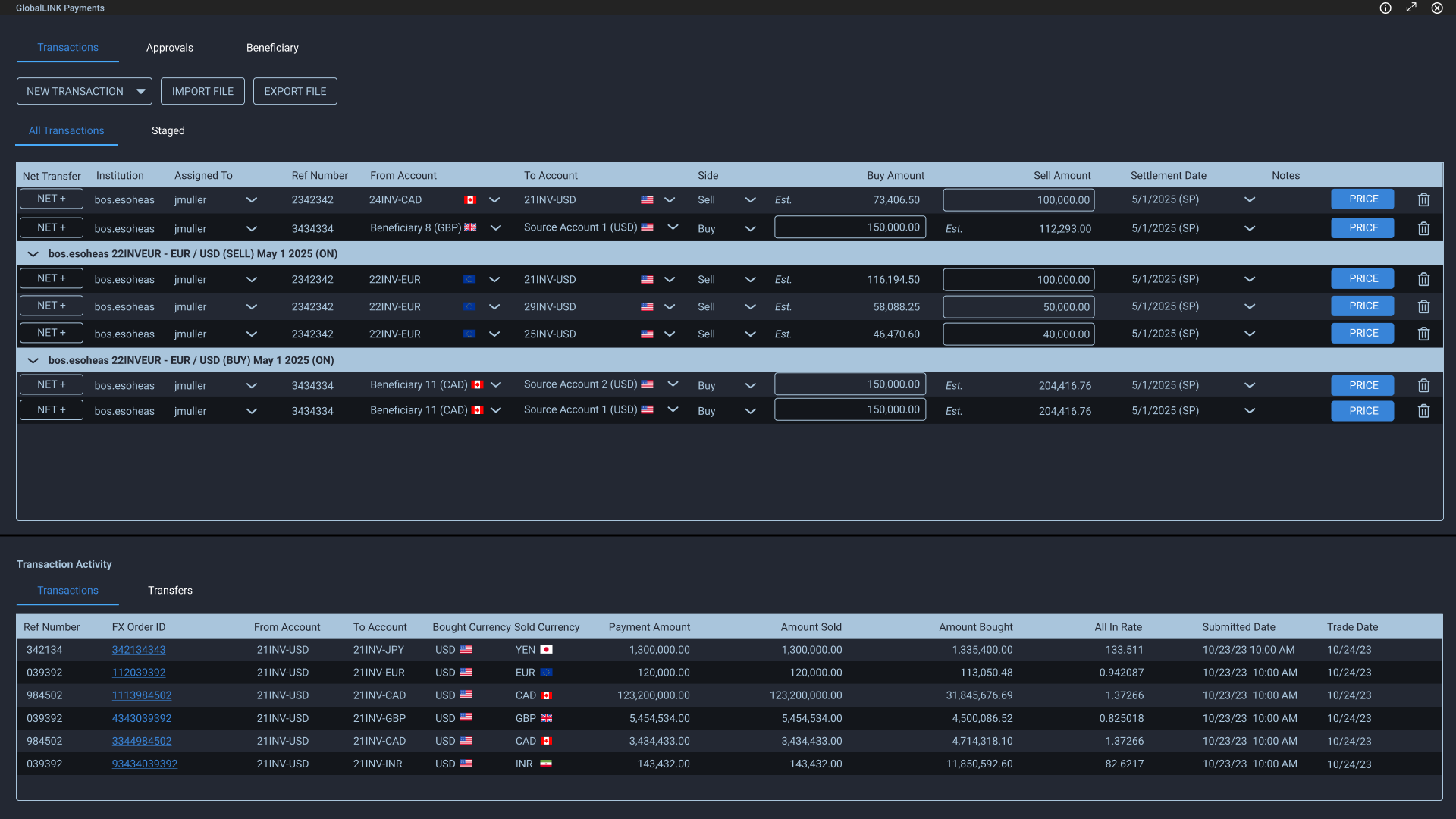The image size is (1456, 819).
Task: Delete the Source Account 2 (USD) row
Action: tap(1423, 385)
